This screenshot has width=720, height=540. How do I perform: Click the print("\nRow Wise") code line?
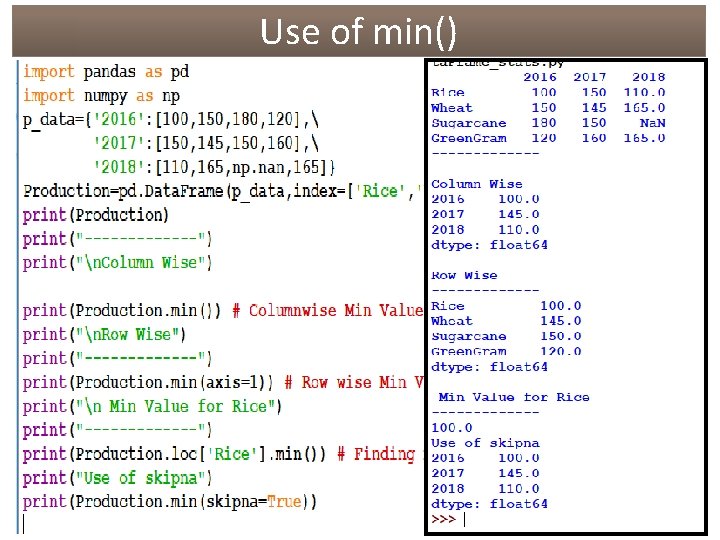[104, 335]
